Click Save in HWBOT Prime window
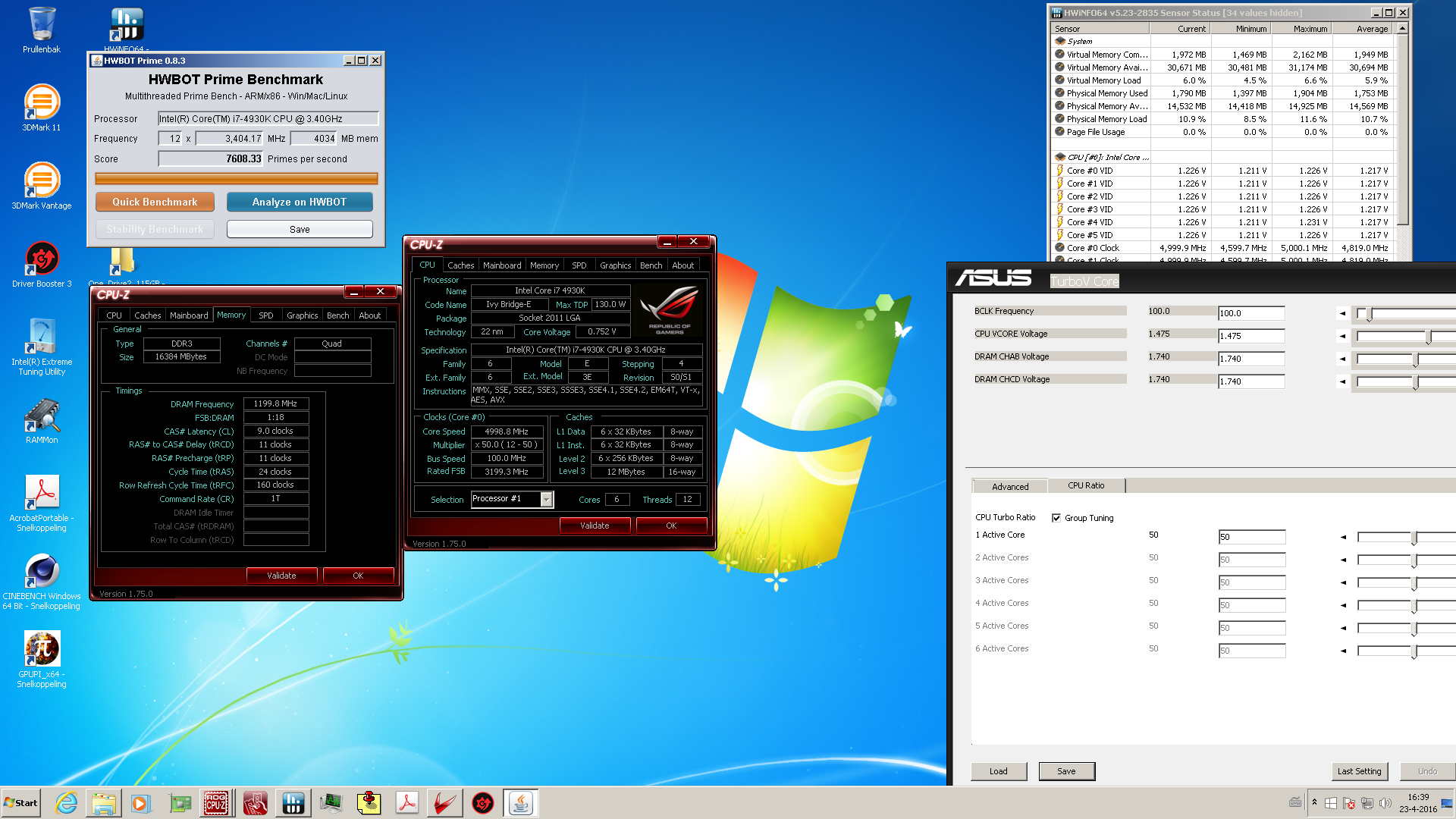 point(300,229)
